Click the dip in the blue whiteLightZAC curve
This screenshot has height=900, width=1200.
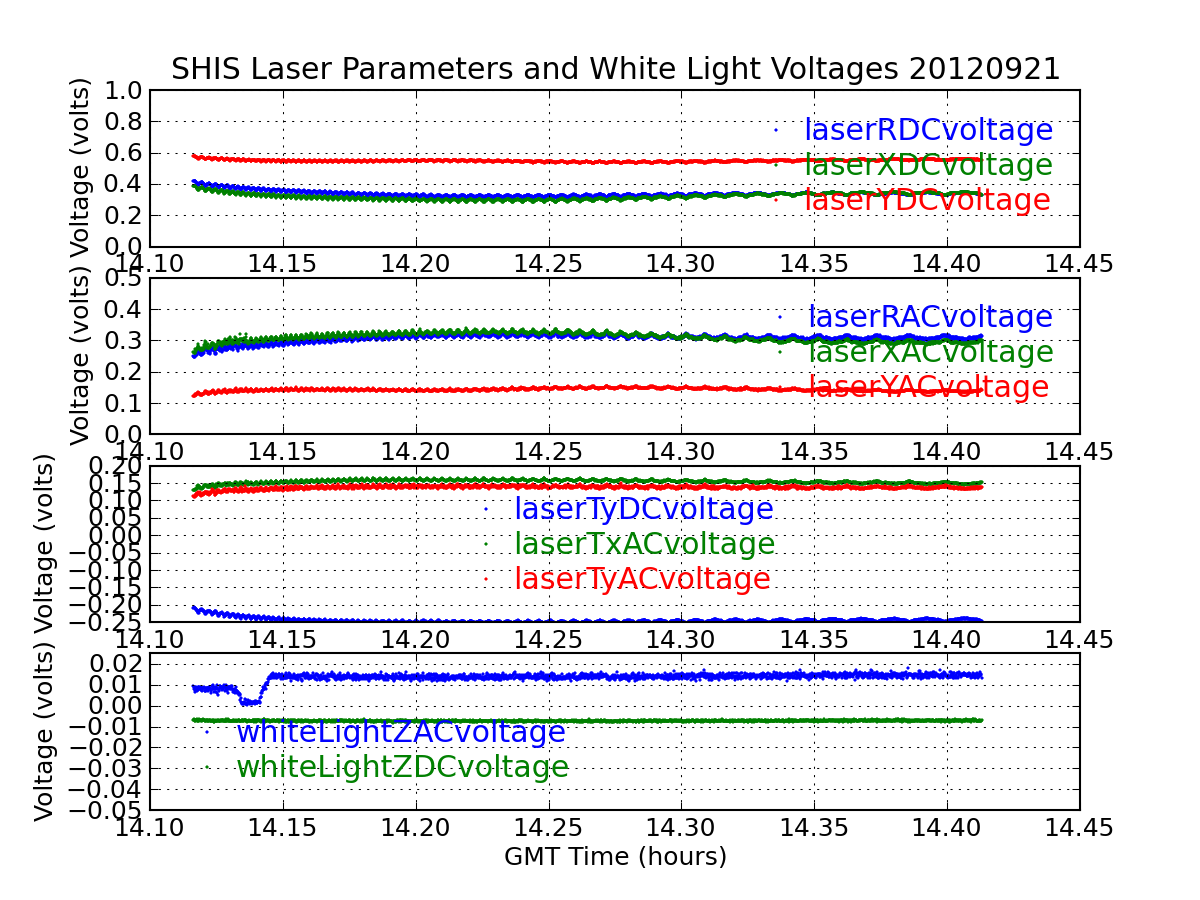pyautogui.click(x=247, y=701)
